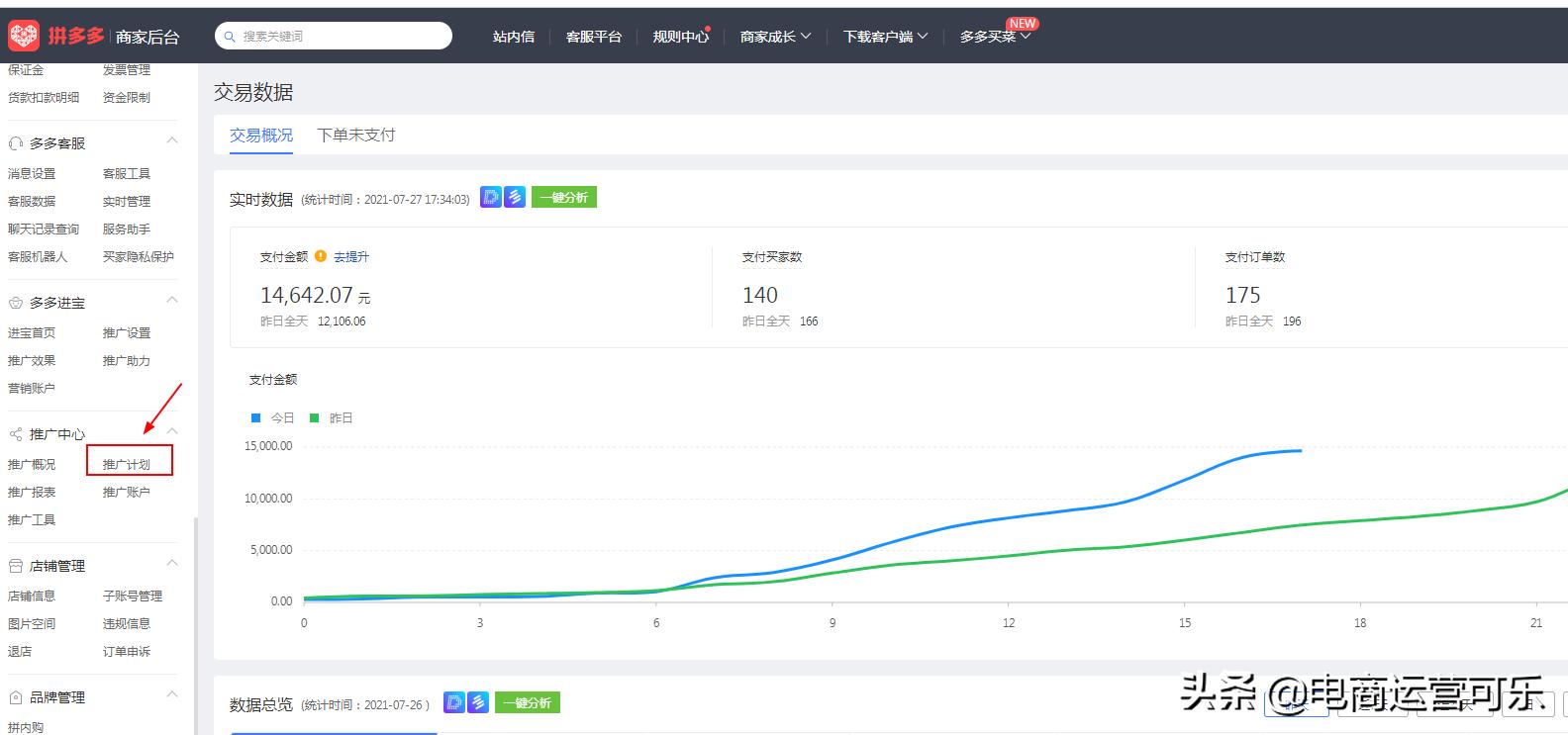Open 推广助力 in the sidebar
Image resolution: width=1568 pixels, height=735 pixels.
coord(127,360)
